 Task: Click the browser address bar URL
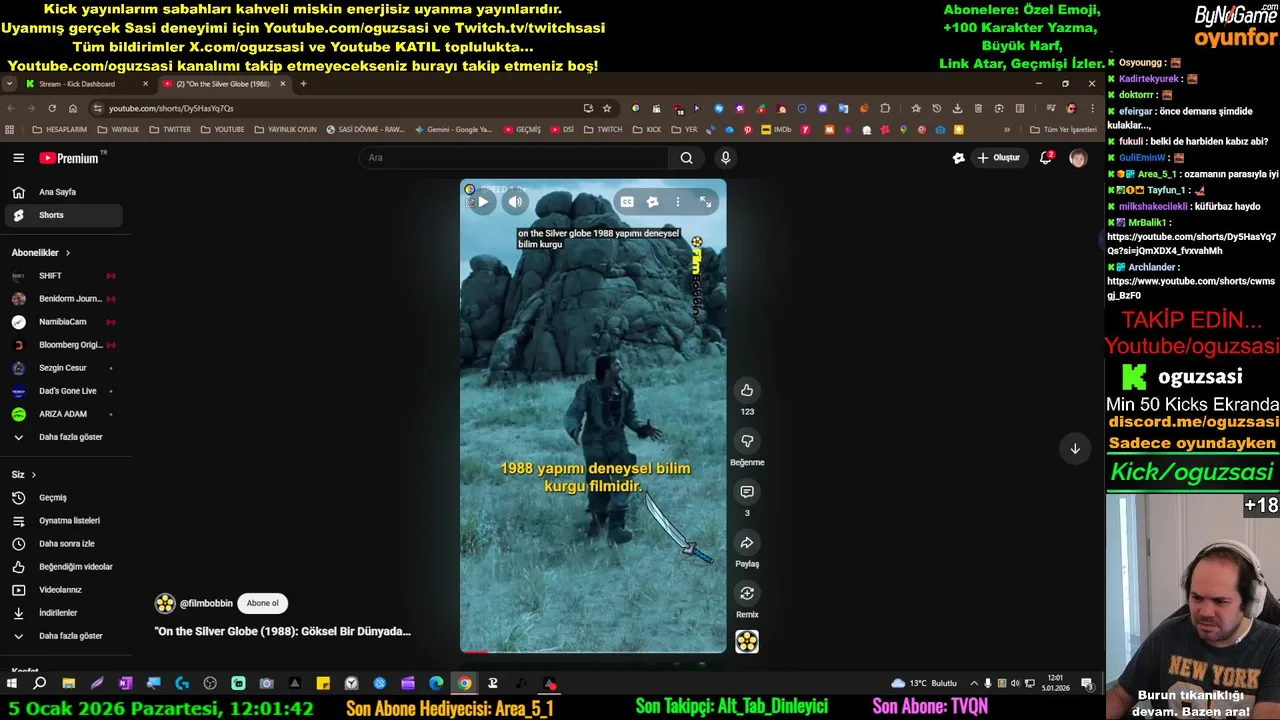coord(171,108)
